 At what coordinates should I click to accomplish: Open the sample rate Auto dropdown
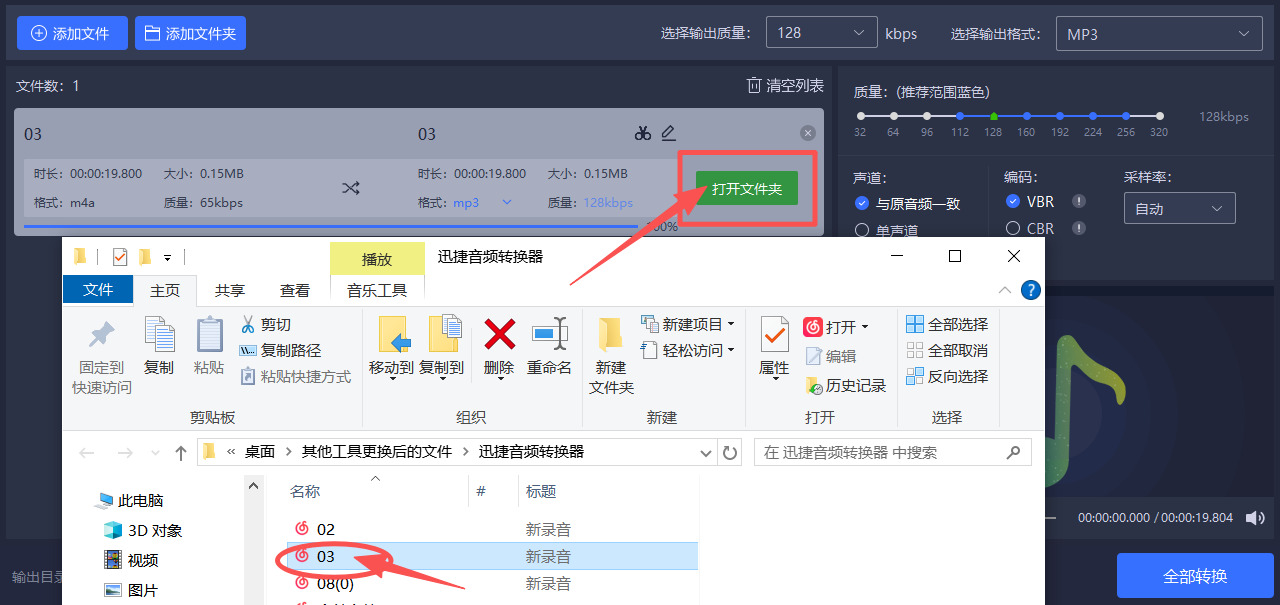1179,209
